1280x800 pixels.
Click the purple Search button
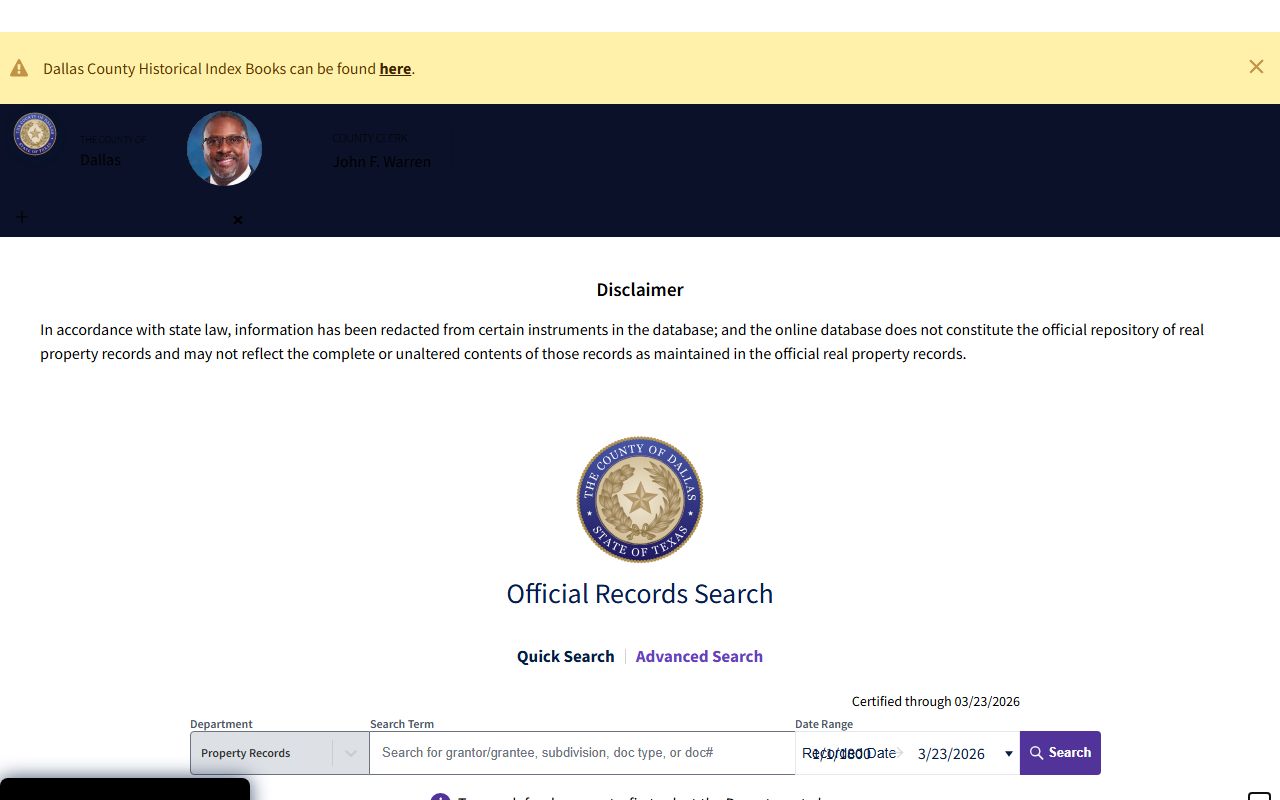1060,753
